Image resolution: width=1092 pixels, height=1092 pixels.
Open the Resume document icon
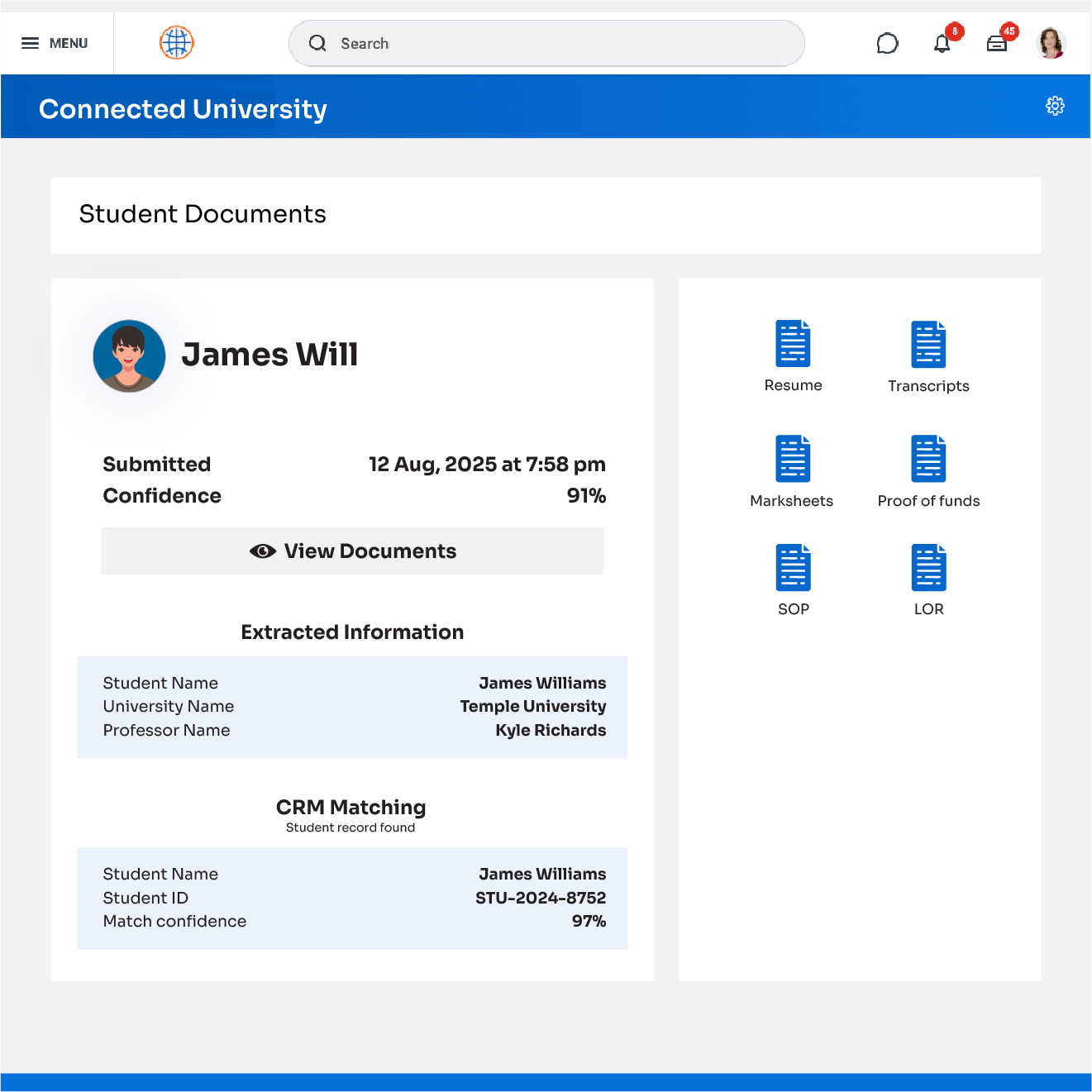793,345
